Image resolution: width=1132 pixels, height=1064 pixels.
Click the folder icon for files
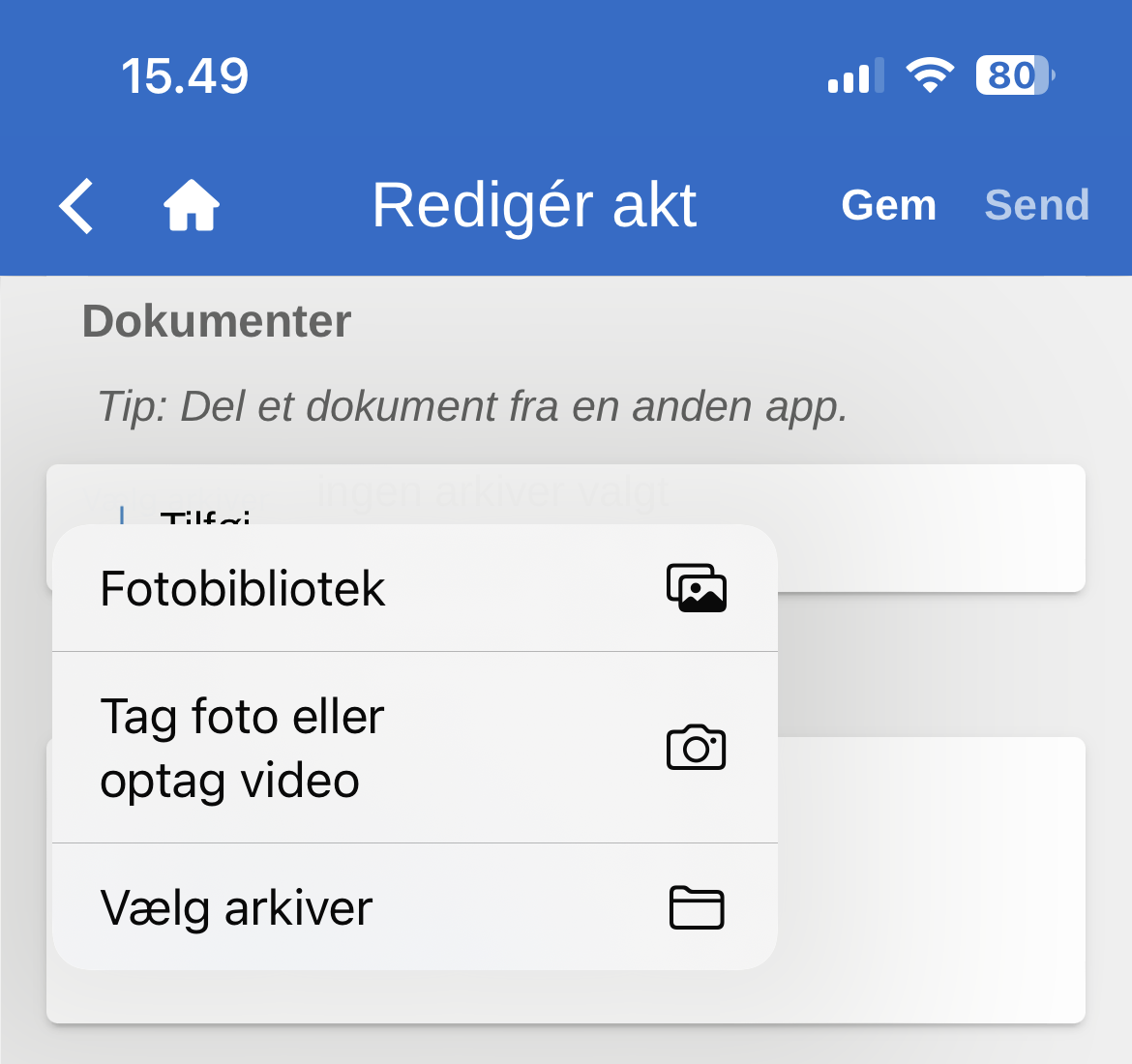pos(696,907)
